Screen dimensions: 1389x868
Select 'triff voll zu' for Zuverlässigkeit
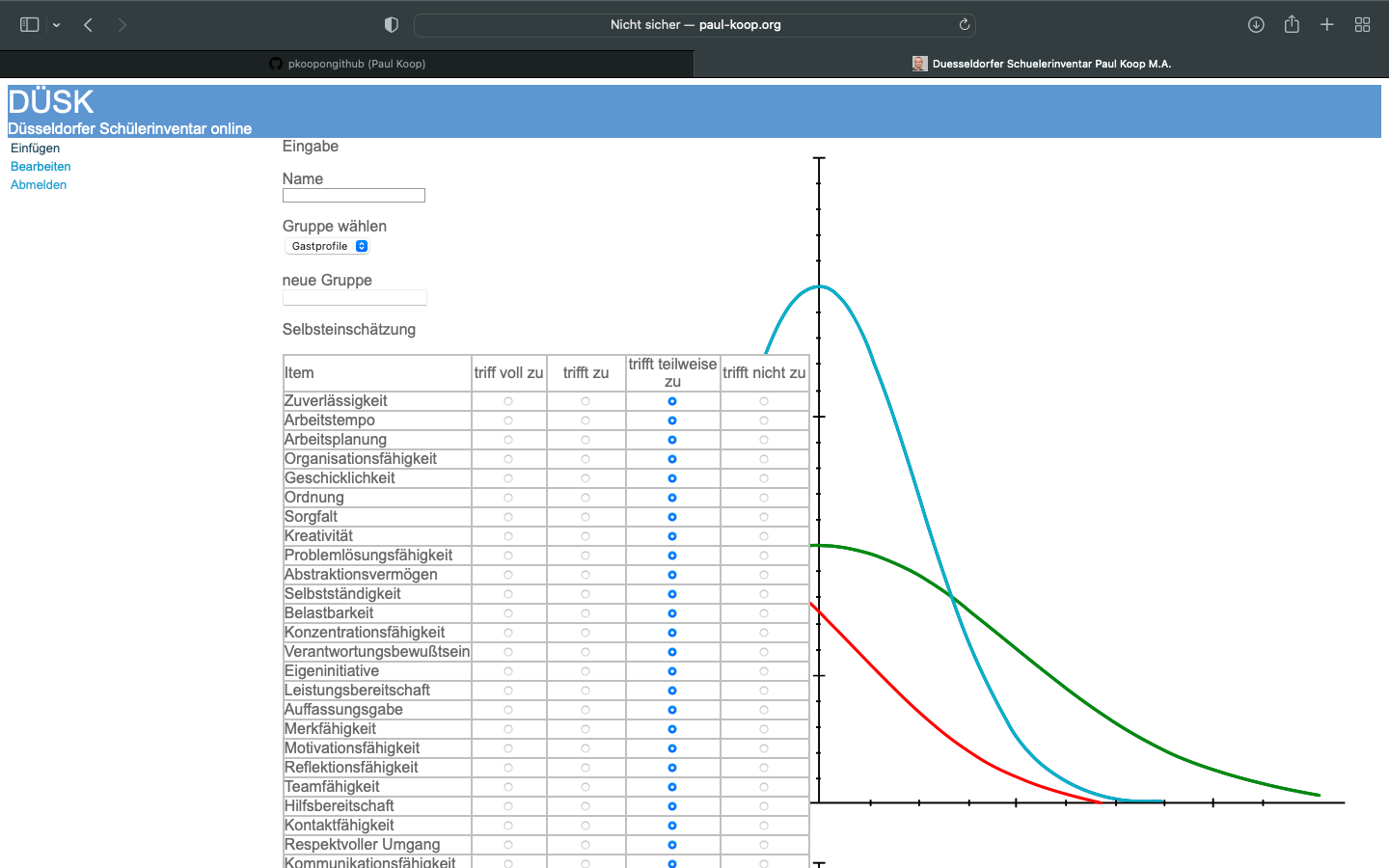[508, 401]
